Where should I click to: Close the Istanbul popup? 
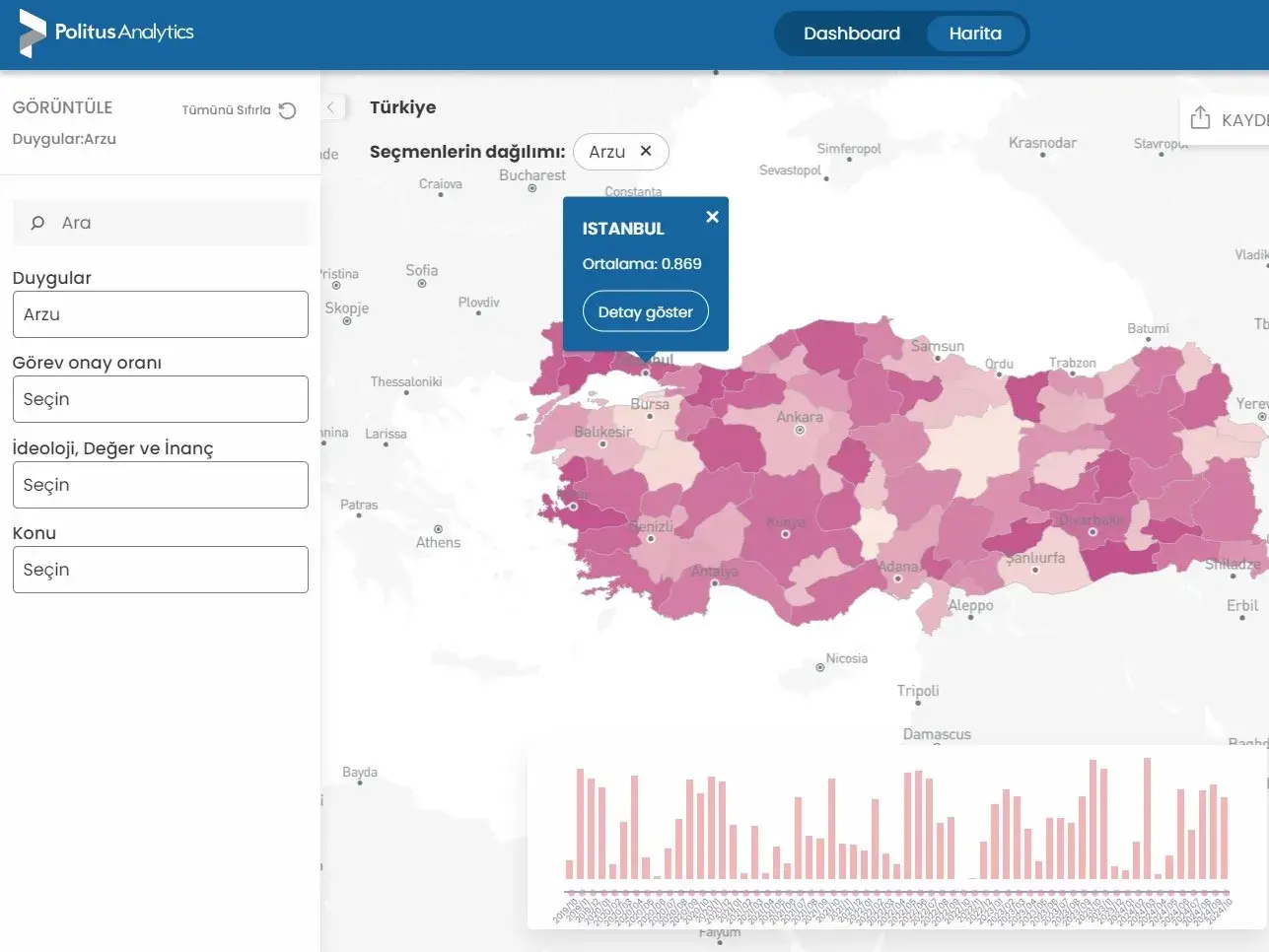tap(712, 217)
